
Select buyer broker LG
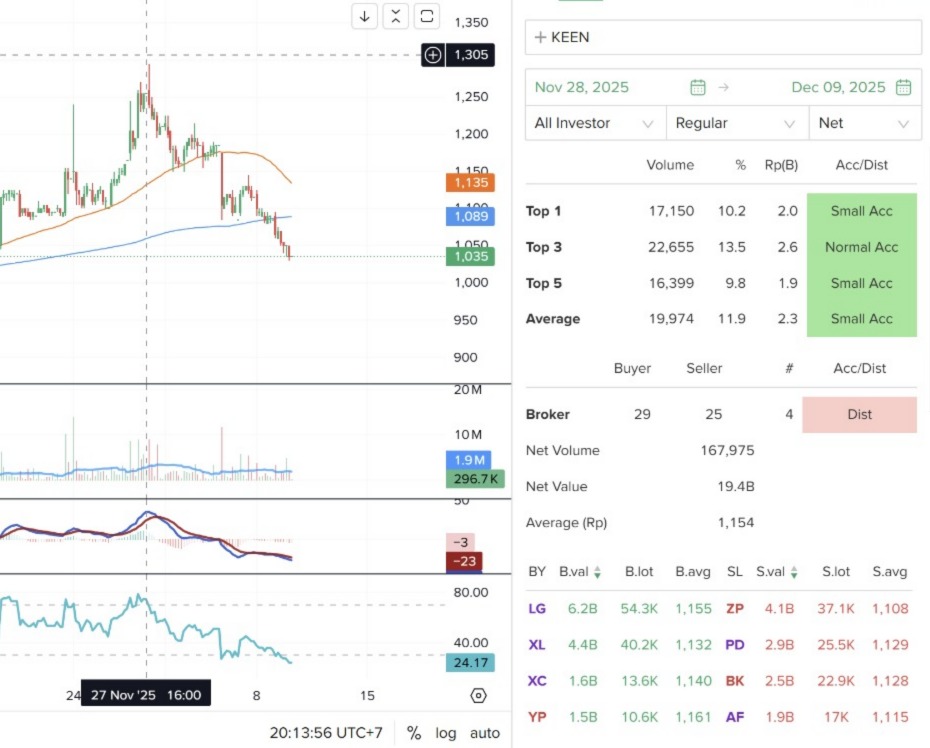coord(537,609)
